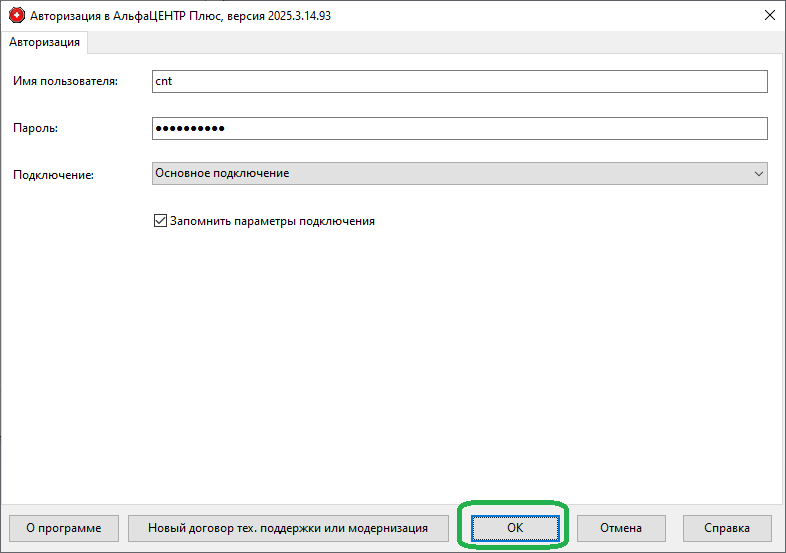Image resolution: width=786 pixels, height=553 pixels.
Task: Confirm login with the OK button
Action: (x=515, y=528)
